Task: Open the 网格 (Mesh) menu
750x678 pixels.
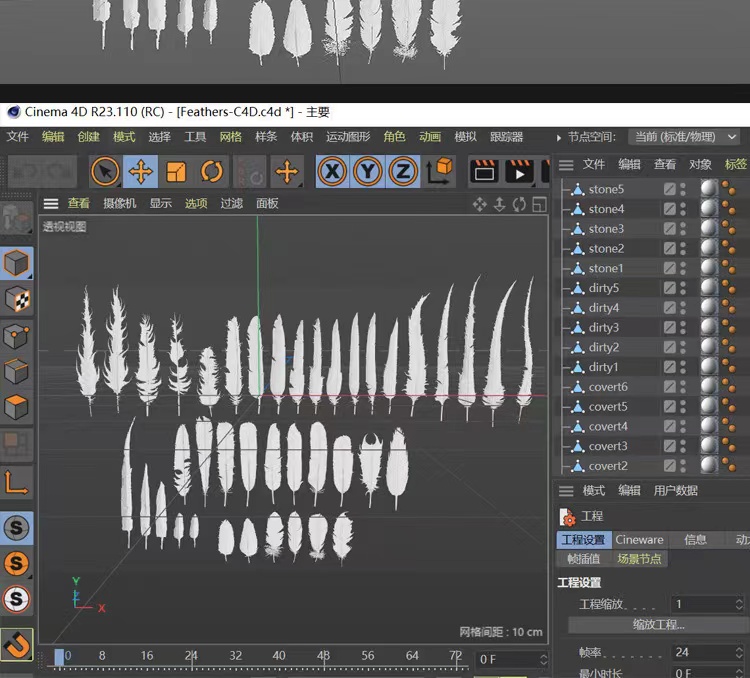Action: point(230,137)
